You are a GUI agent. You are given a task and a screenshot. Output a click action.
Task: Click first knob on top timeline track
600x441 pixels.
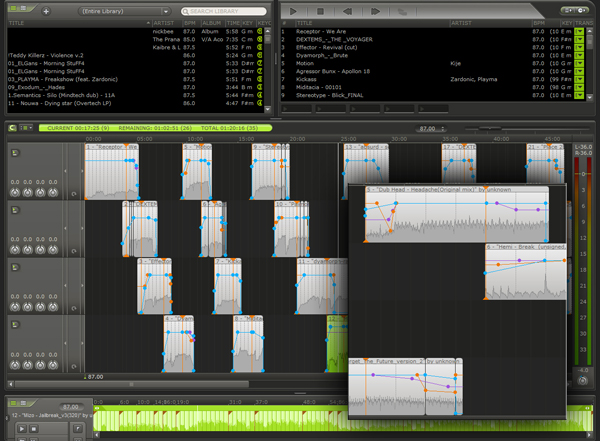coord(15,191)
